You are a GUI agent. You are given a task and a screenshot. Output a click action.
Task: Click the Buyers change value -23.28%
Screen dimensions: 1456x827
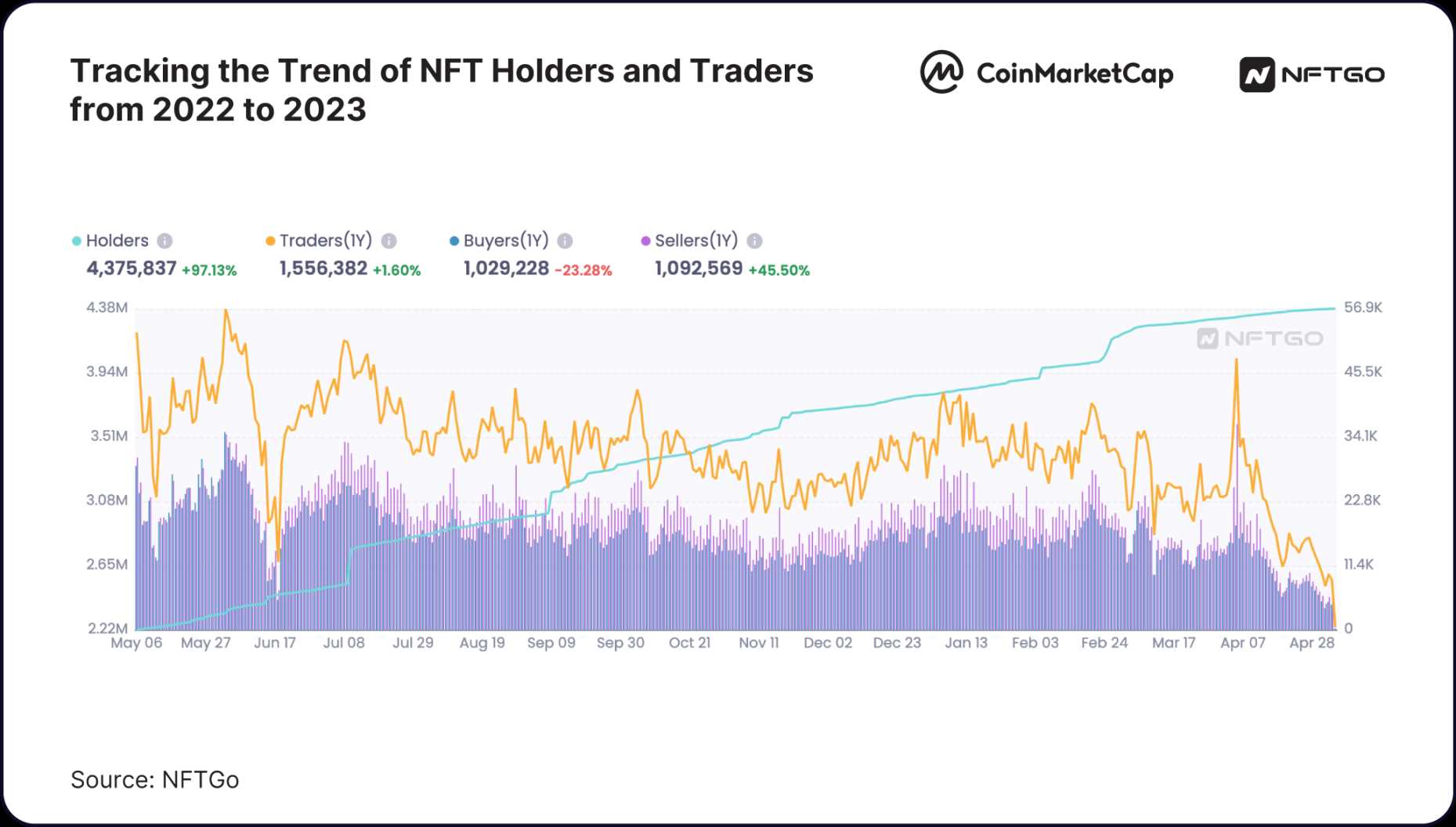pos(583,270)
